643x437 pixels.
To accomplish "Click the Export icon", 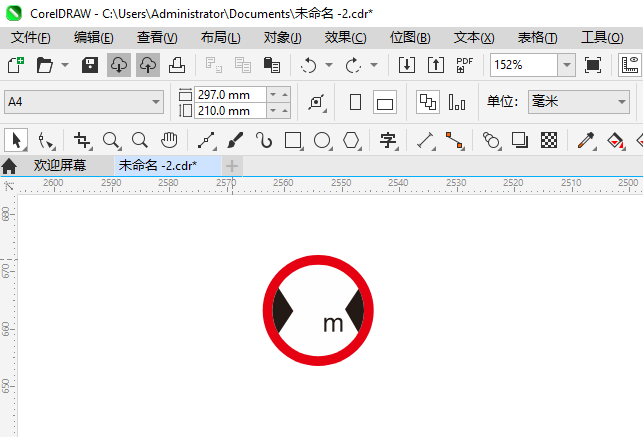I will (436, 65).
